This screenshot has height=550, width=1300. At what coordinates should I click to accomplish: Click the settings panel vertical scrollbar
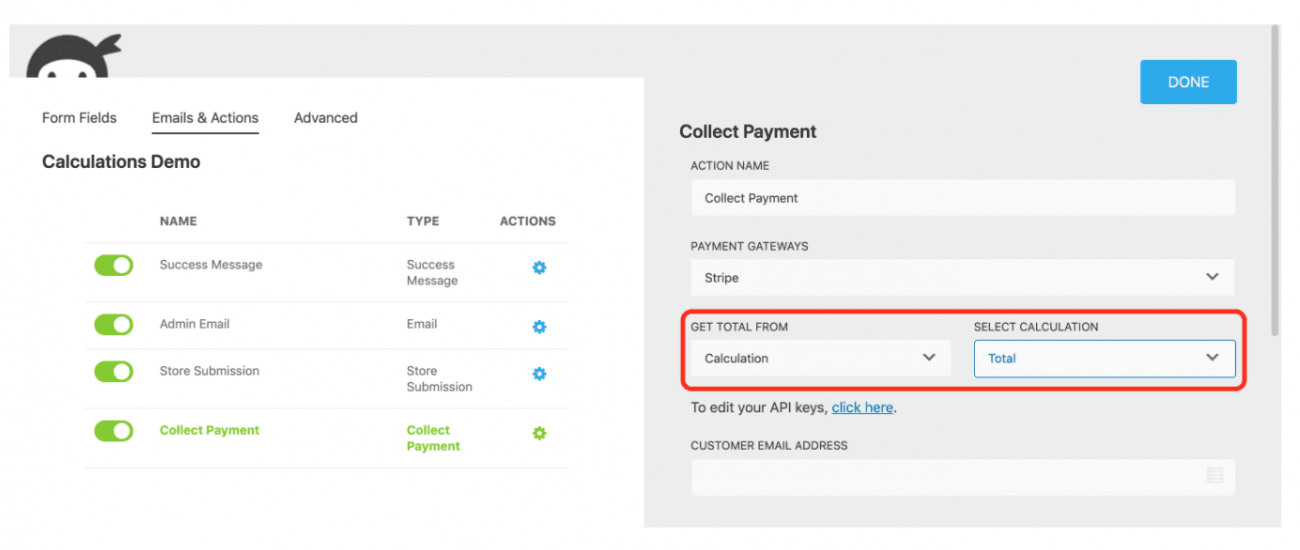tap(1275, 180)
